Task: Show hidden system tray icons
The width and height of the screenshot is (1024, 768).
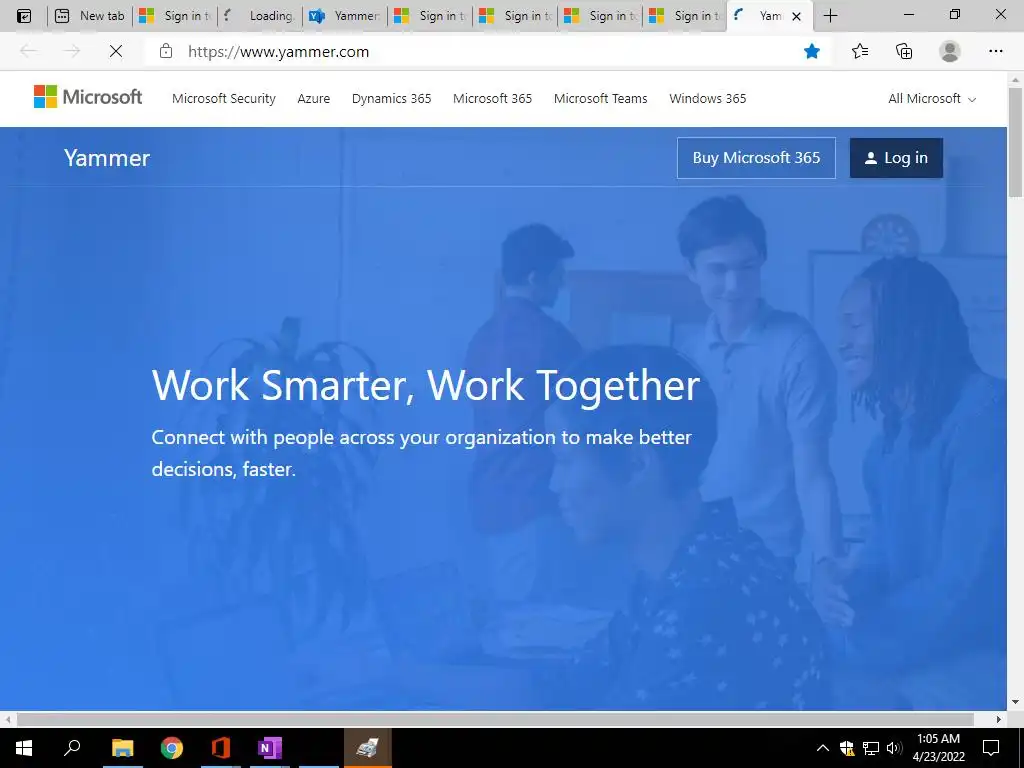Action: pos(823,748)
